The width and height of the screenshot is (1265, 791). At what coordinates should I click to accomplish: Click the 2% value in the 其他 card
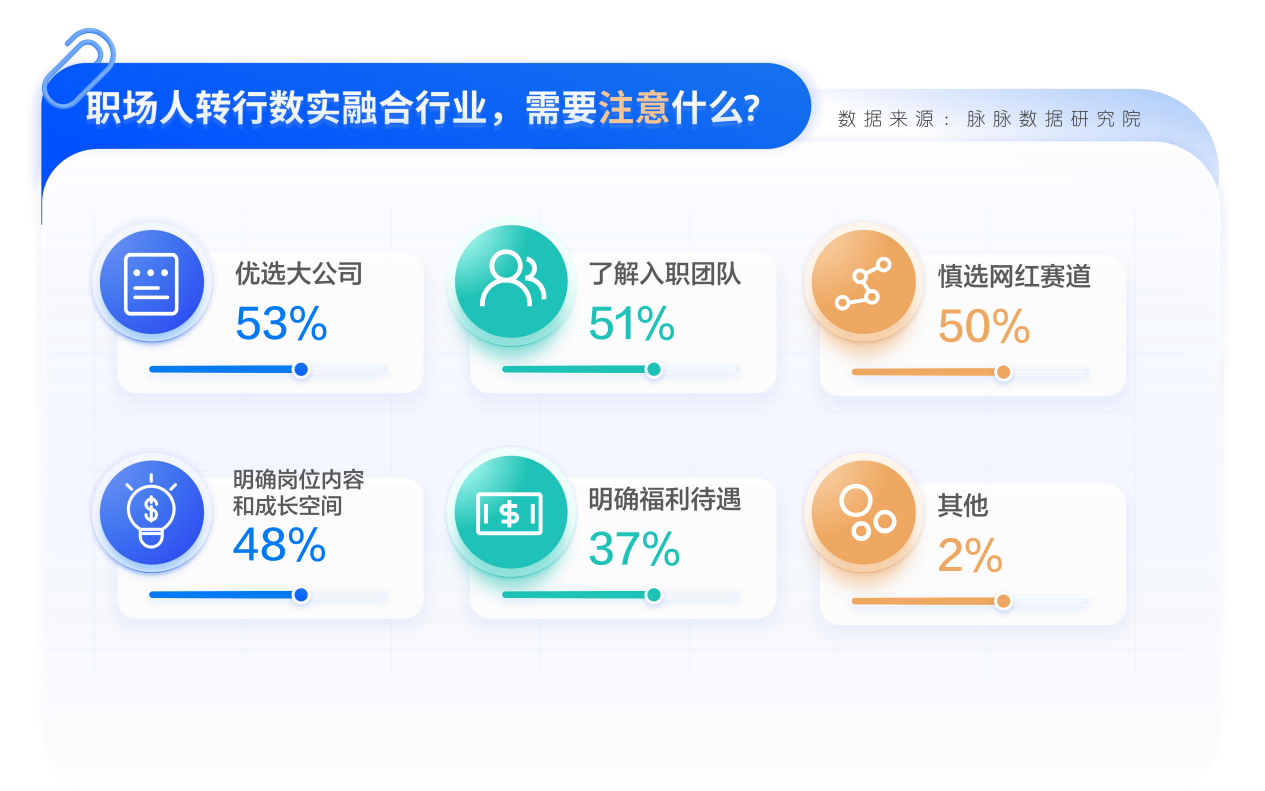pyautogui.click(x=970, y=556)
